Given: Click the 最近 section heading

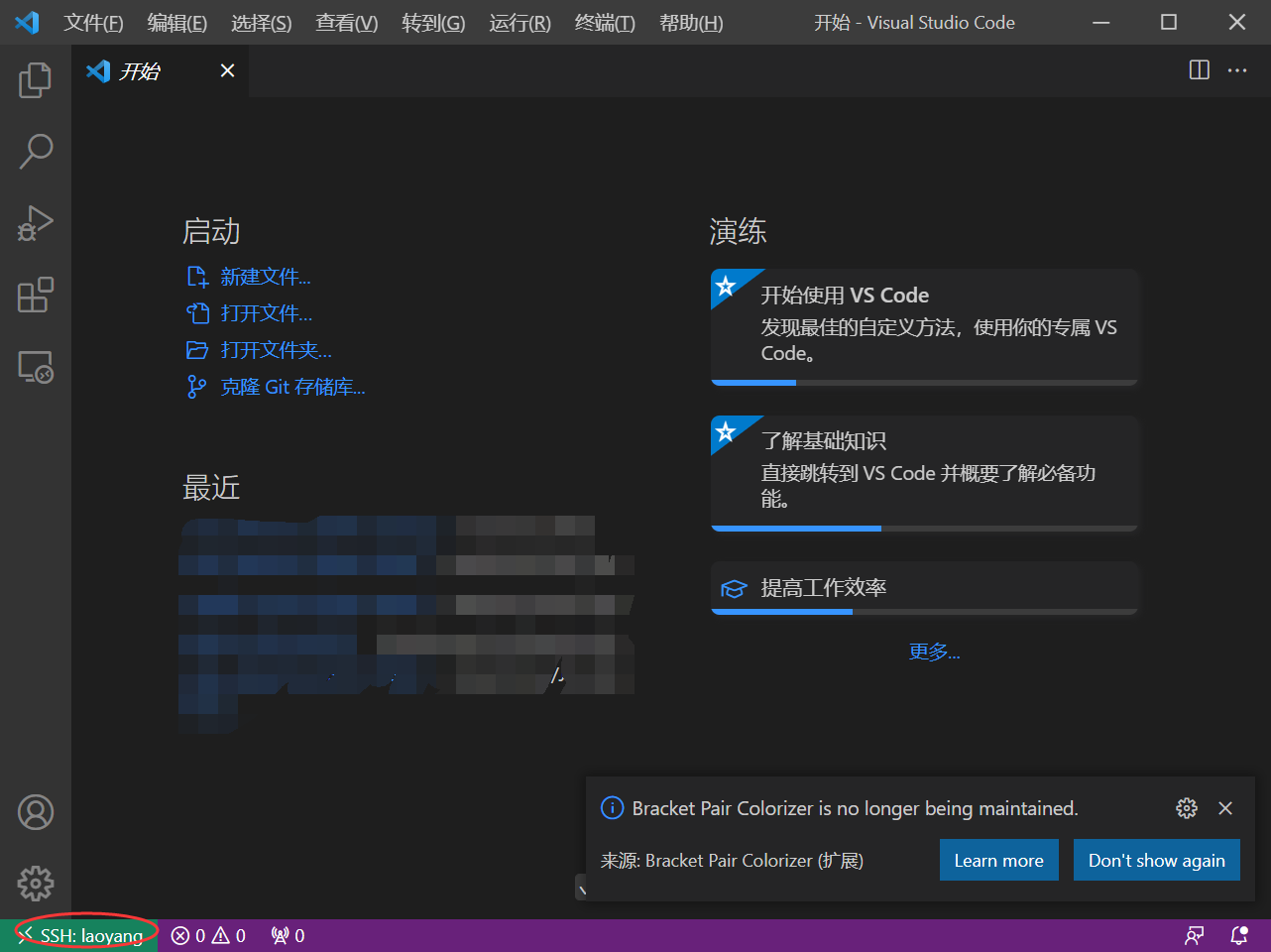Looking at the screenshot, I should click(x=211, y=487).
